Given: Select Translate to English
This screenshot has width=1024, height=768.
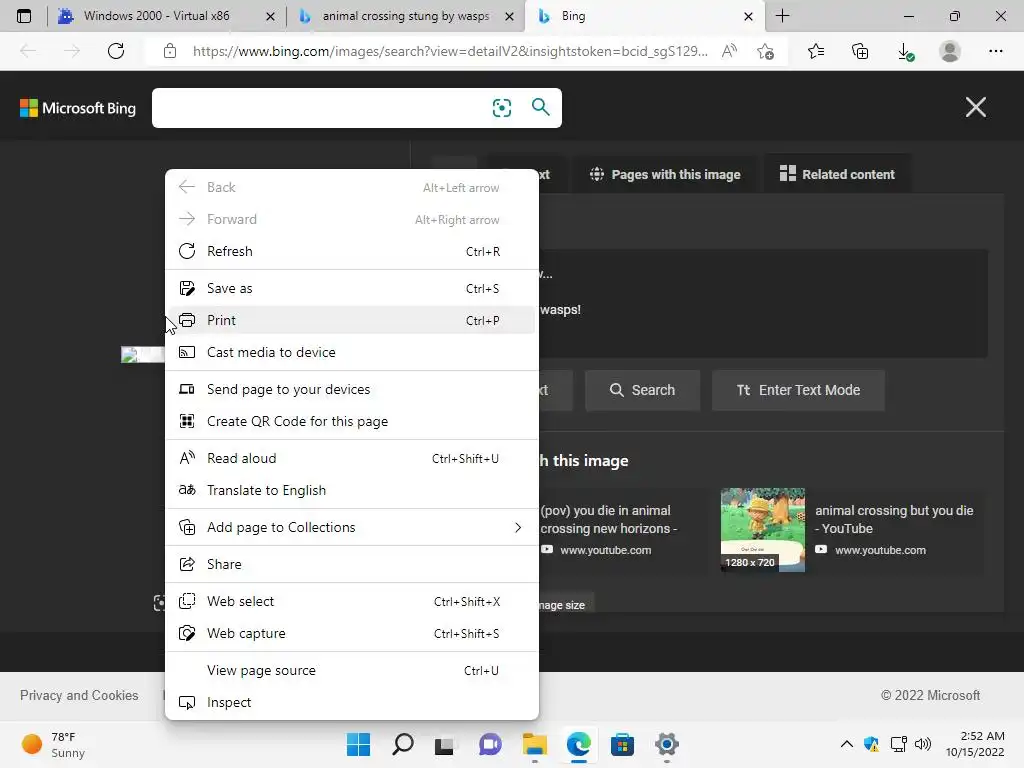Looking at the screenshot, I should click(x=352, y=491).
